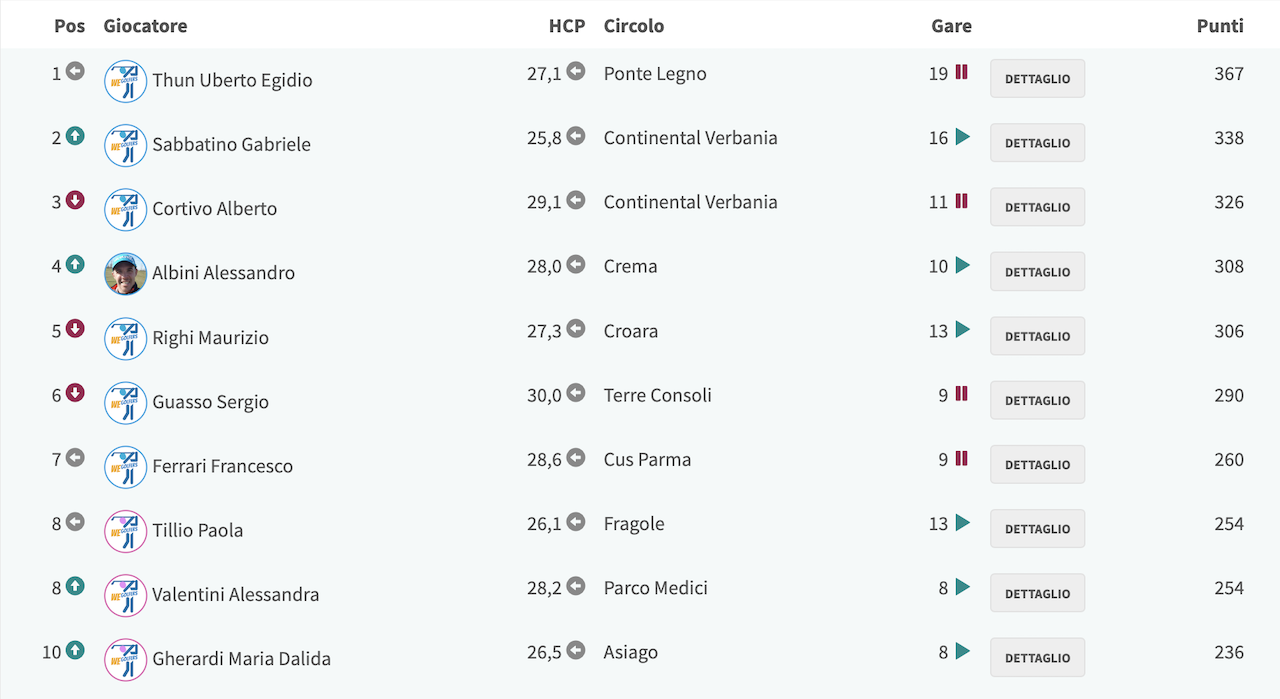Click the pause icon in Thun Uberto Egidio's Gare column
The height and width of the screenshot is (699, 1280).
(961, 72)
